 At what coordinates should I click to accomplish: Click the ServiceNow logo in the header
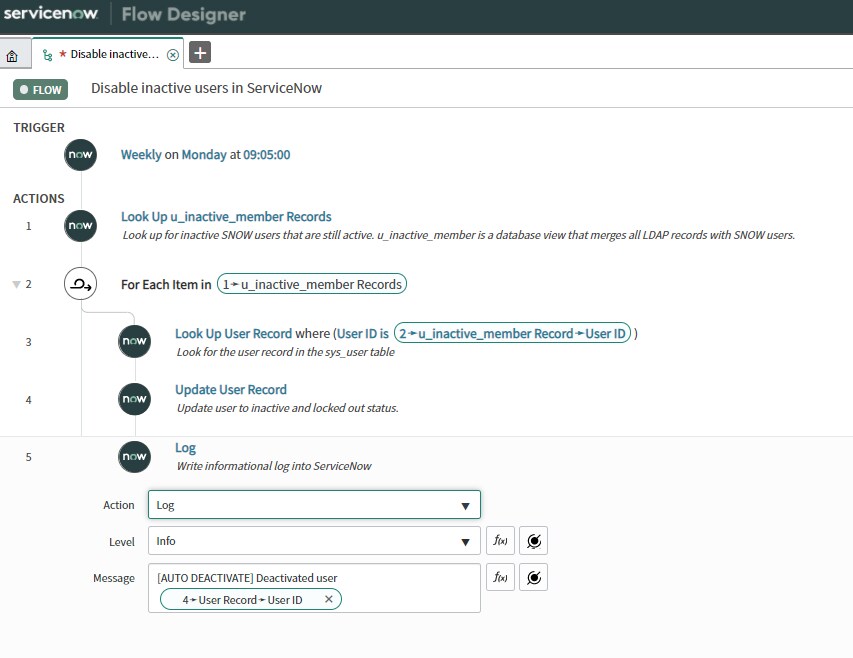point(50,14)
